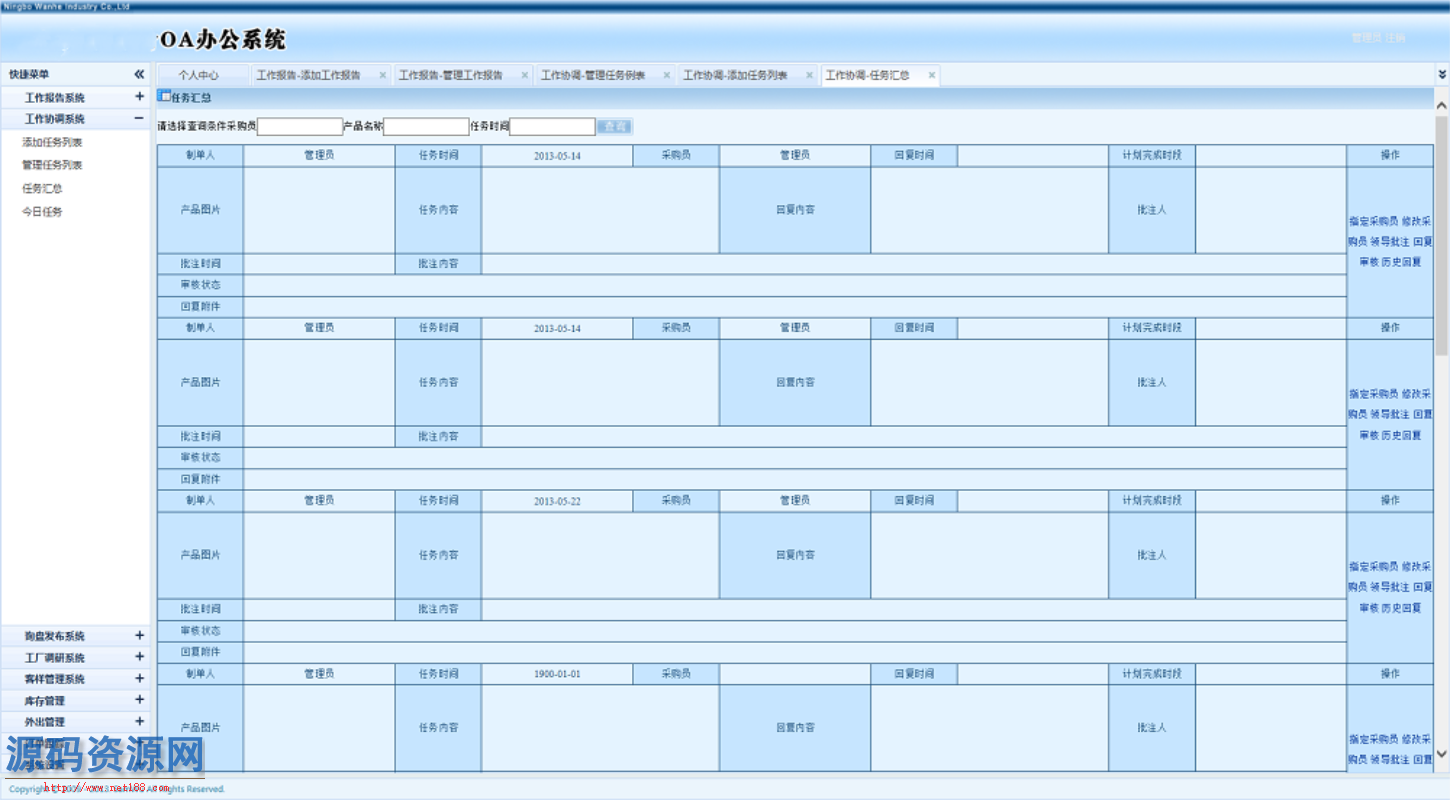Collapse the 快捷菜单 sidebar with double-chevron icon
The height and width of the screenshot is (800, 1450).
139,75
